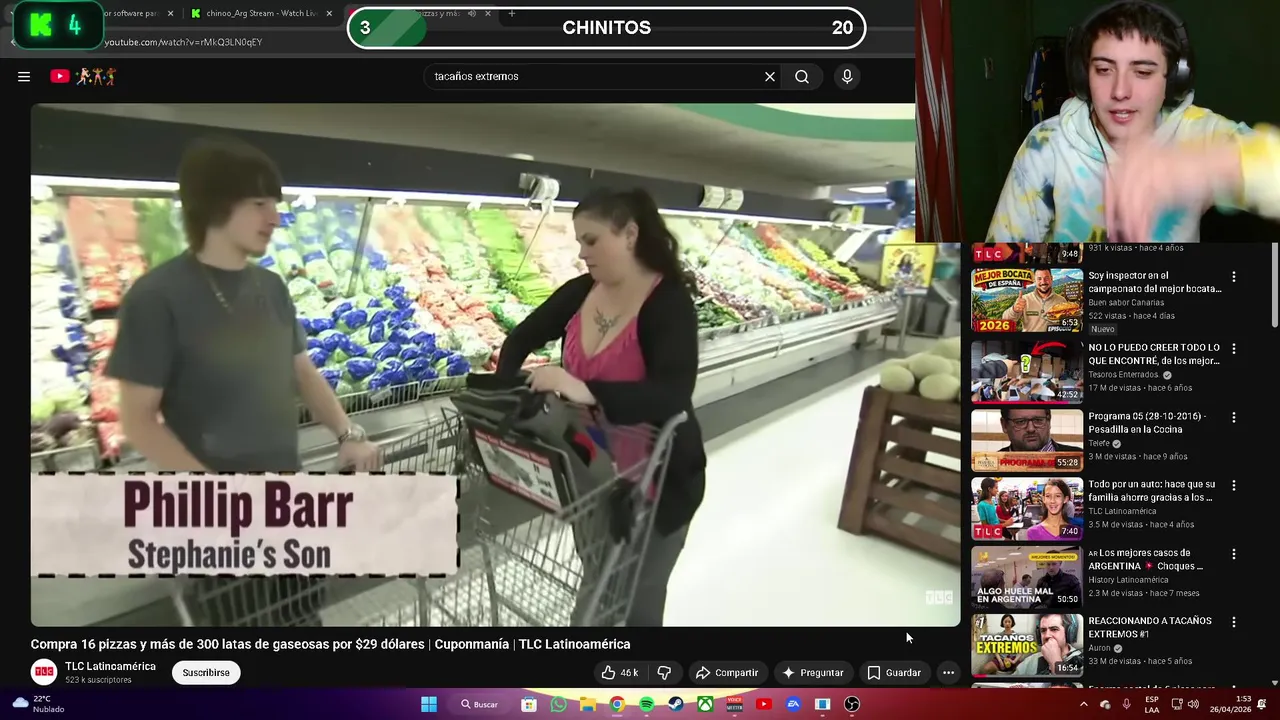Image resolution: width=1280 pixels, height=720 pixels.
Task: Open the 'NO LO PUEDO CREER' video thumbnail
Action: pyautogui.click(x=1027, y=372)
